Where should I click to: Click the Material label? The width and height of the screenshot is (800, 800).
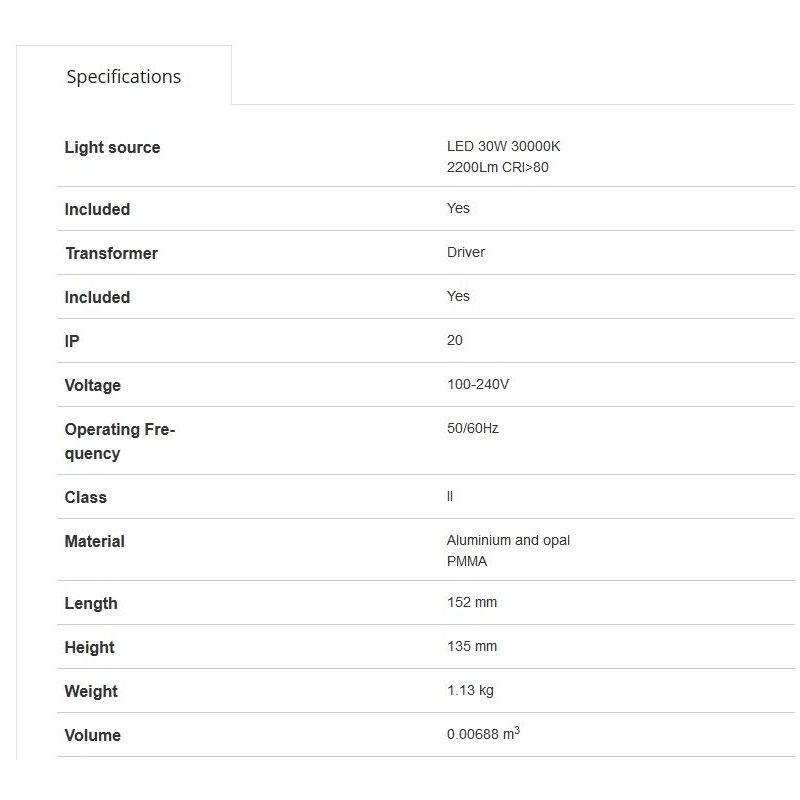pyautogui.click(x=94, y=542)
